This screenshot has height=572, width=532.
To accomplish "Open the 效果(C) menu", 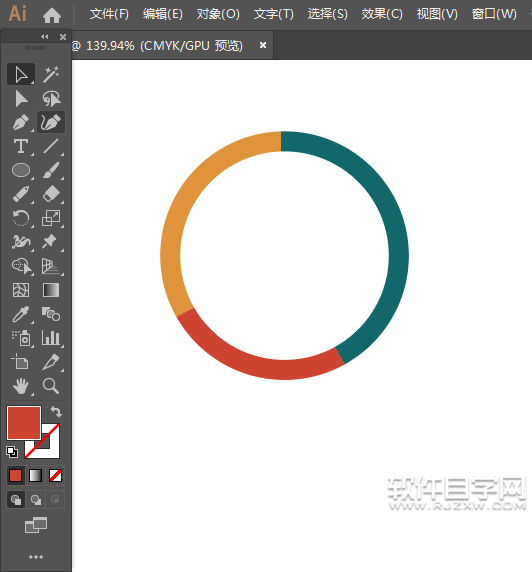I will click(x=382, y=14).
